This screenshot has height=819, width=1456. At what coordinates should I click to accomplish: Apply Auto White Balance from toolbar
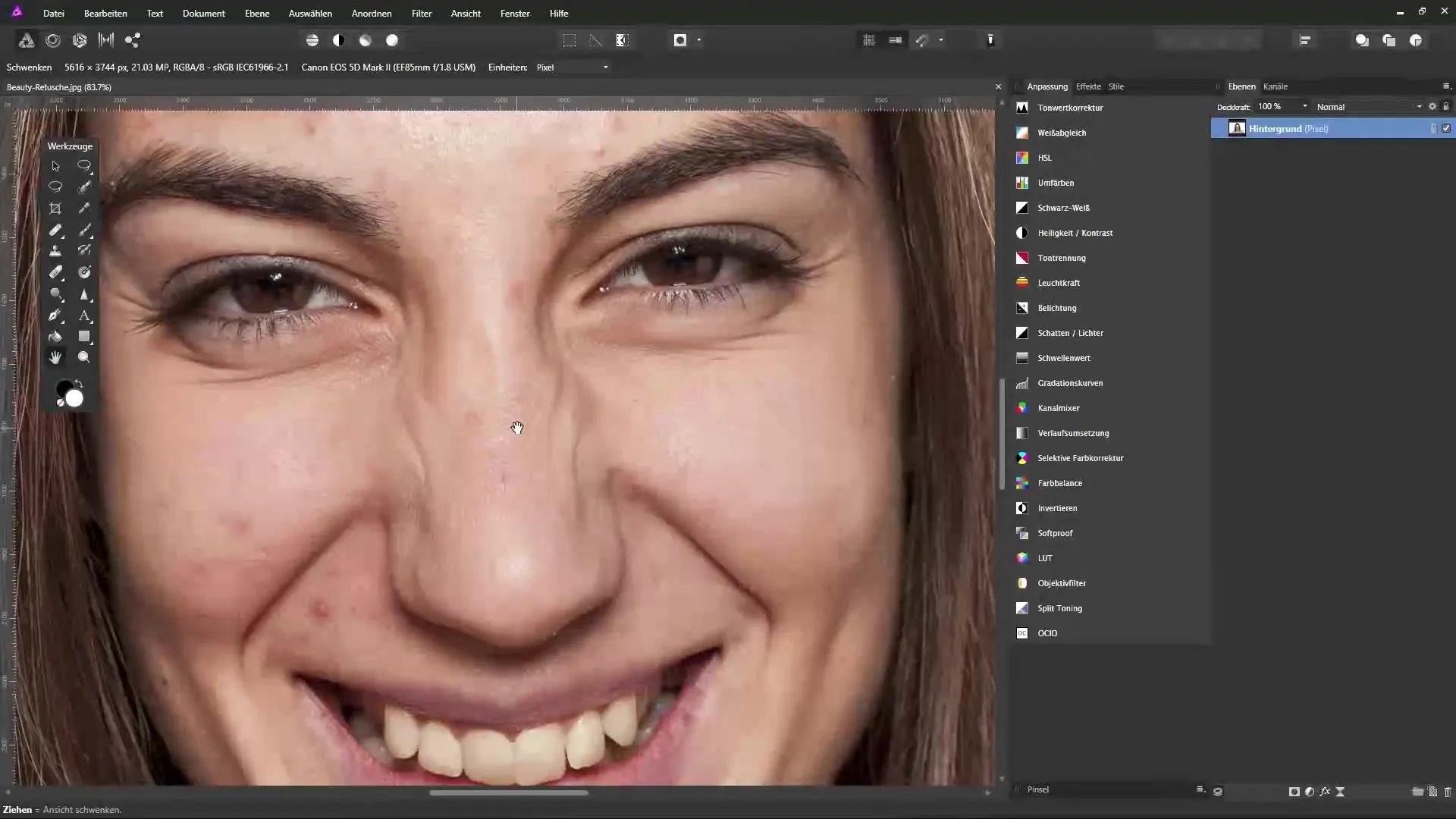392,40
